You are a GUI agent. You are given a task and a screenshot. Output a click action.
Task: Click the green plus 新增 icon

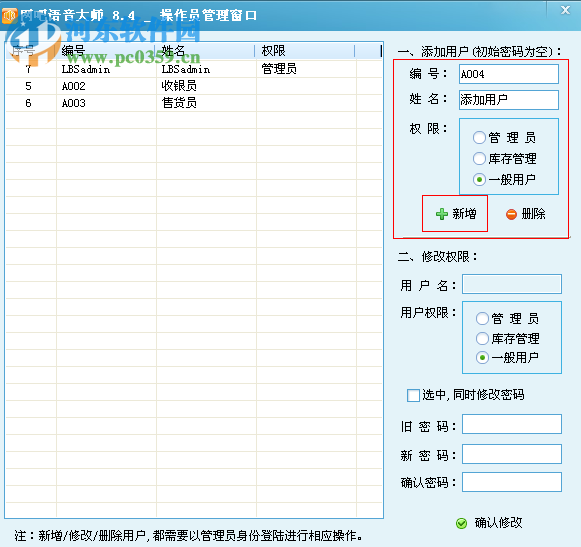coord(441,214)
